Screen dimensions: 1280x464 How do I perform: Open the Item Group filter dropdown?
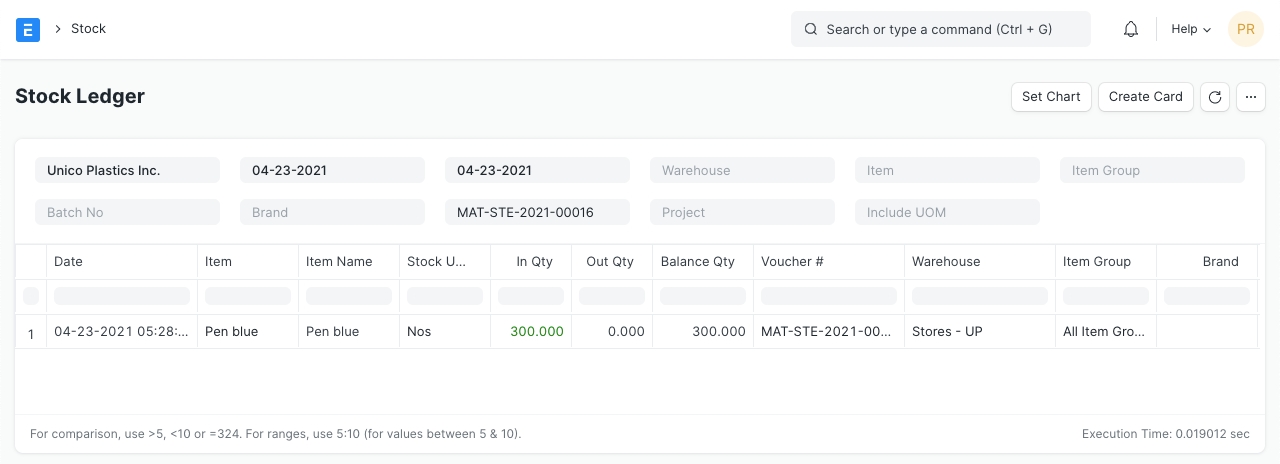pyautogui.click(x=1152, y=171)
